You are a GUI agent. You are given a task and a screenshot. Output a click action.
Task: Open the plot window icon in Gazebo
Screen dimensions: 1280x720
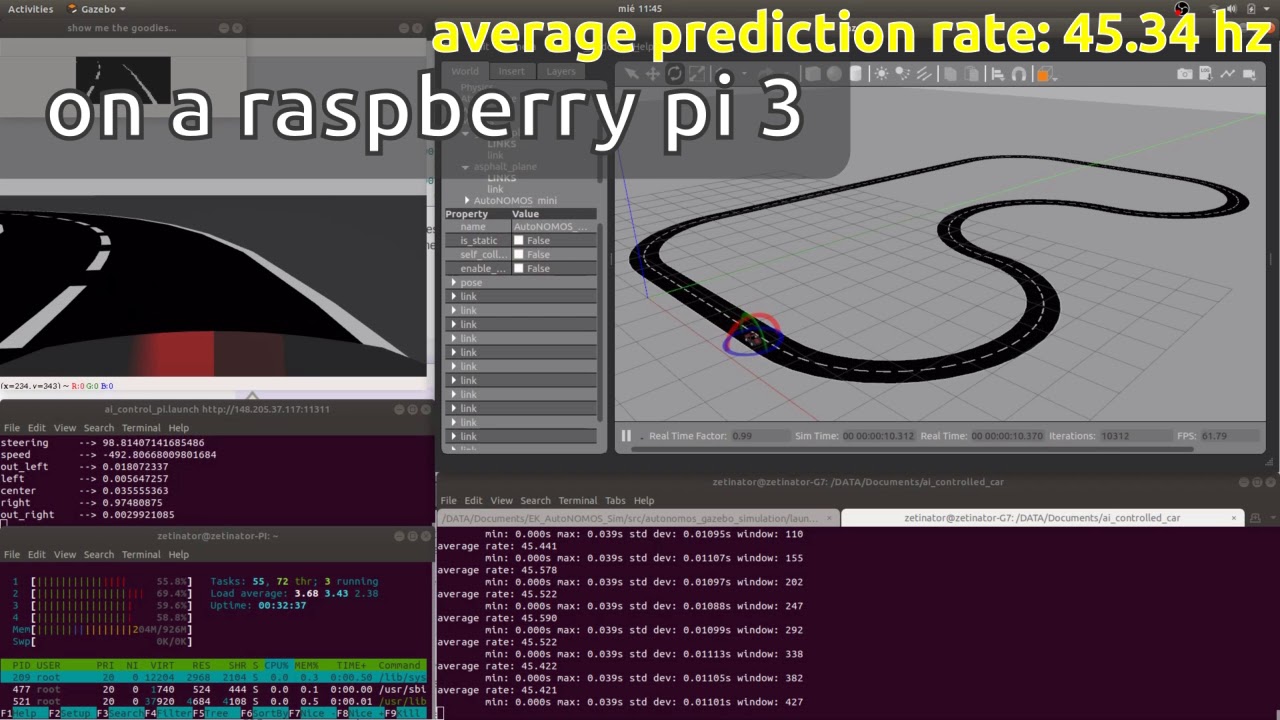pos(1228,73)
